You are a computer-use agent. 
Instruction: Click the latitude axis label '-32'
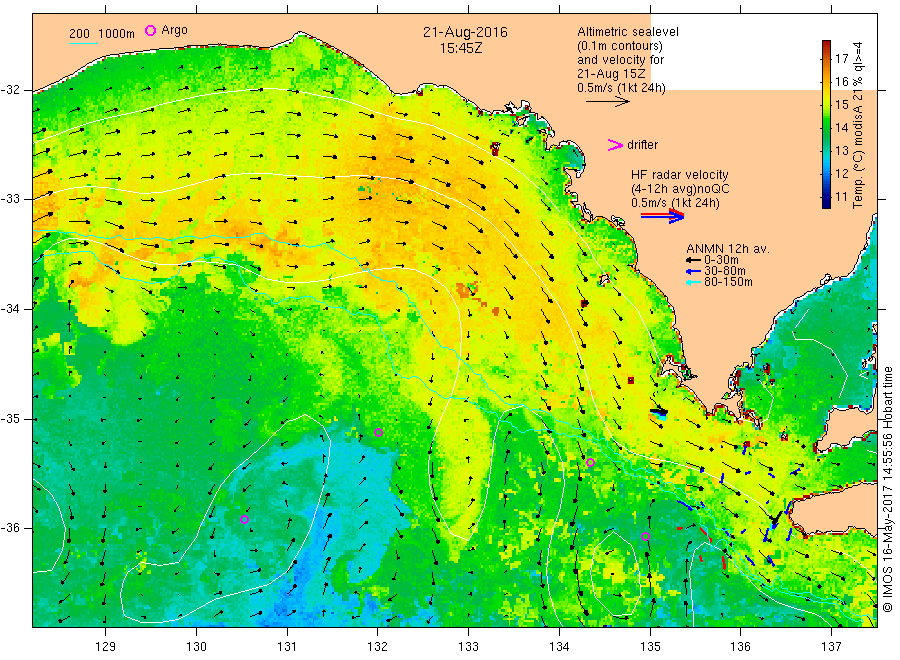11,90
